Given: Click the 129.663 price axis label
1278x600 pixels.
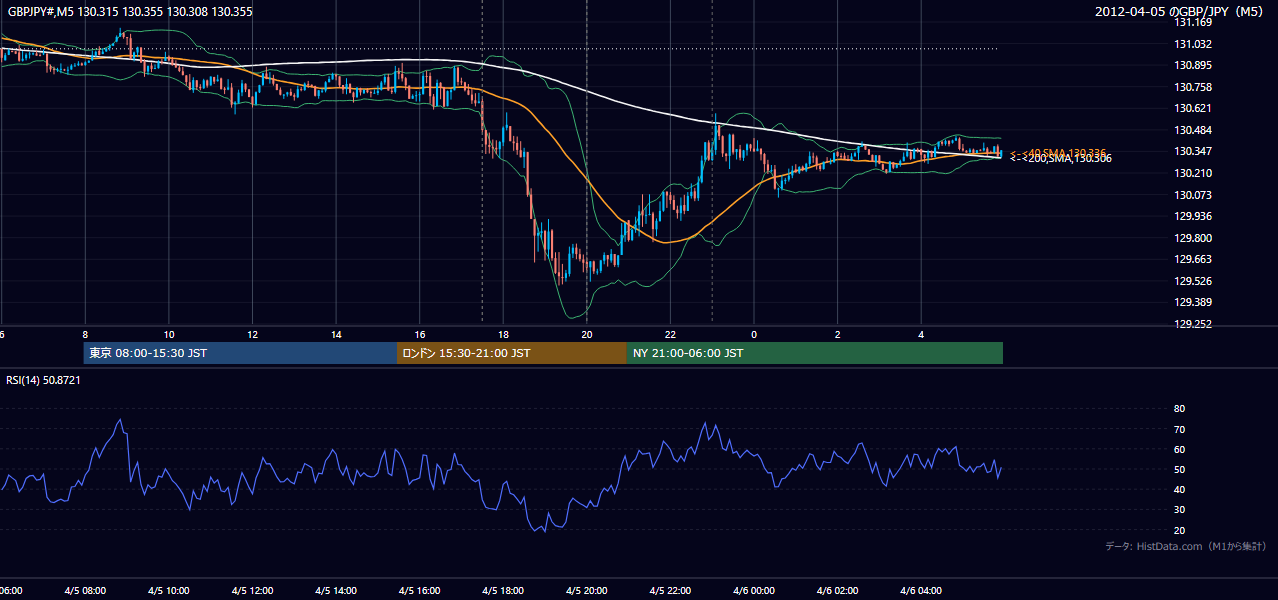Looking at the screenshot, I should (1194, 259).
